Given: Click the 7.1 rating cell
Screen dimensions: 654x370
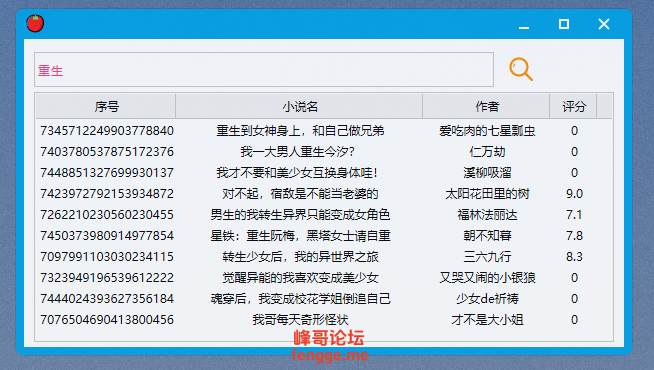Looking at the screenshot, I should click(x=574, y=215).
